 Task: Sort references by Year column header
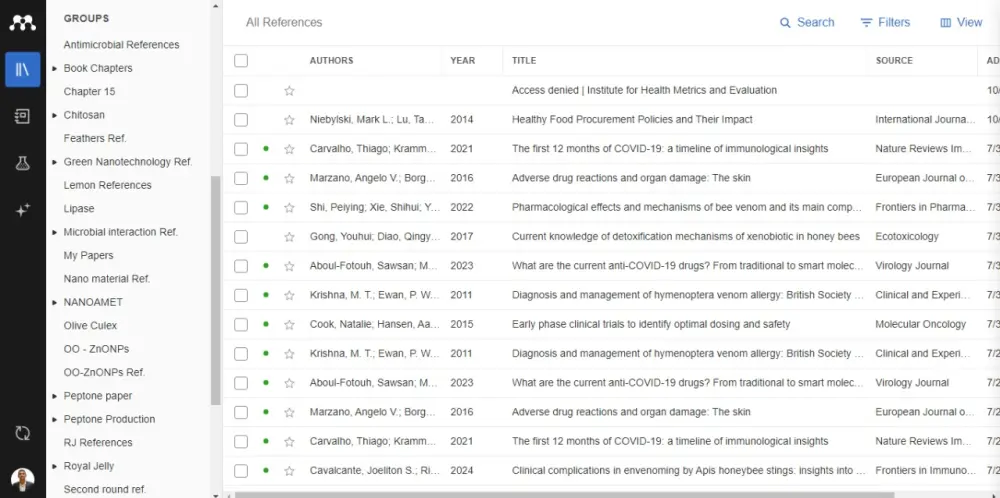462,61
